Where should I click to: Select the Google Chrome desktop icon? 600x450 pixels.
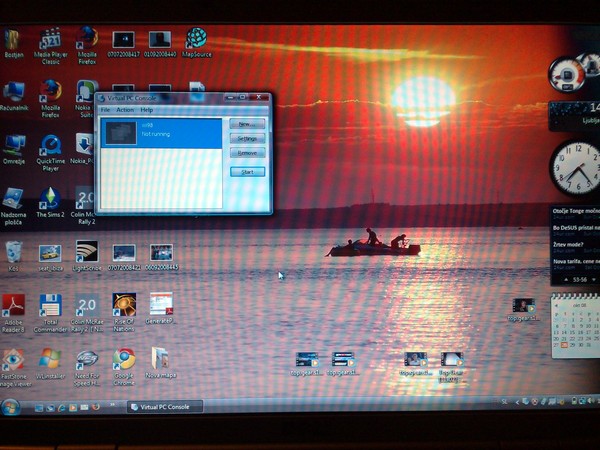tap(124, 367)
